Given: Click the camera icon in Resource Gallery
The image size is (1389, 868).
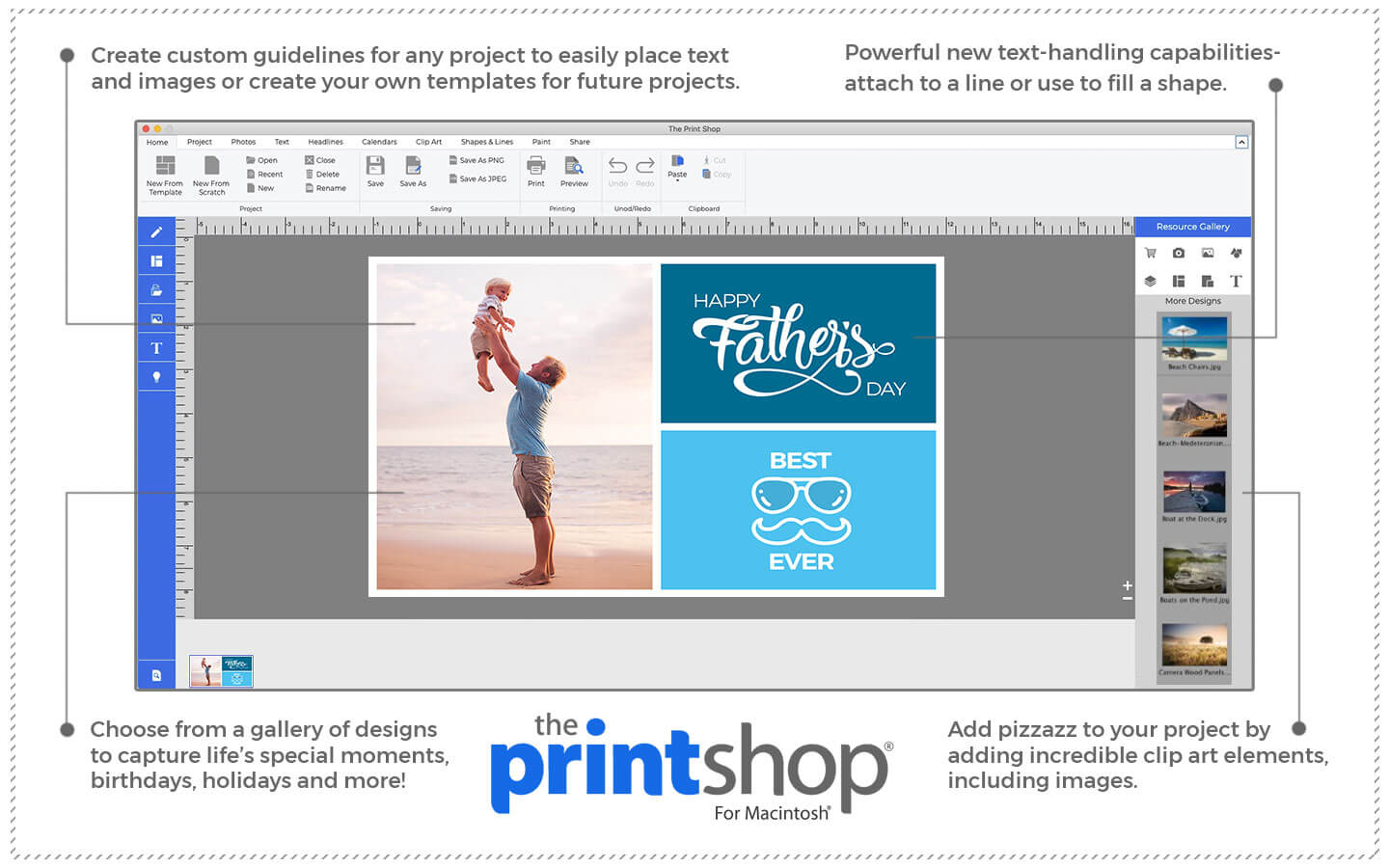Looking at the screenshot, I should tap(1179, 253).
